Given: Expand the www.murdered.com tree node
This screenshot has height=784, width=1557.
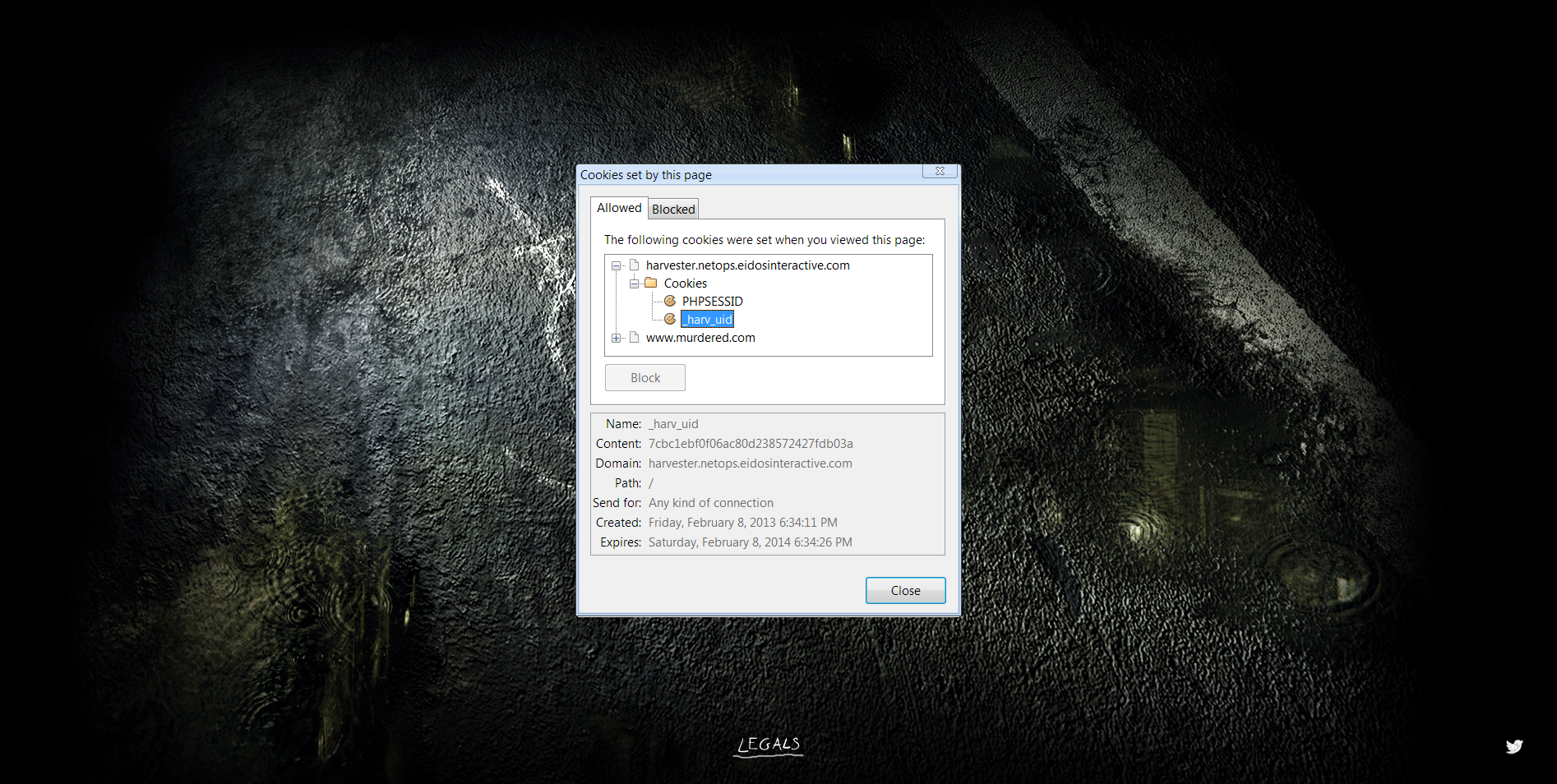Looking at the screenshot, I should point(616,338).
